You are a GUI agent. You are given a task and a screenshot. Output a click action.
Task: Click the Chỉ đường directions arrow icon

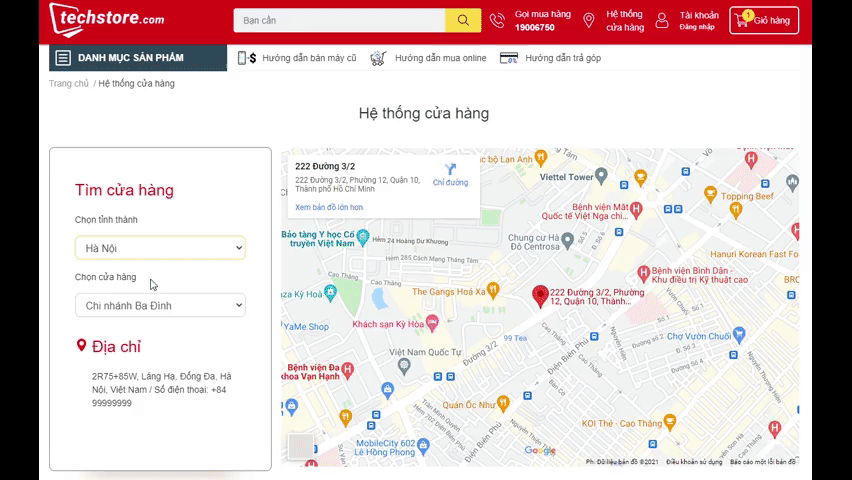tap(450, 169)
